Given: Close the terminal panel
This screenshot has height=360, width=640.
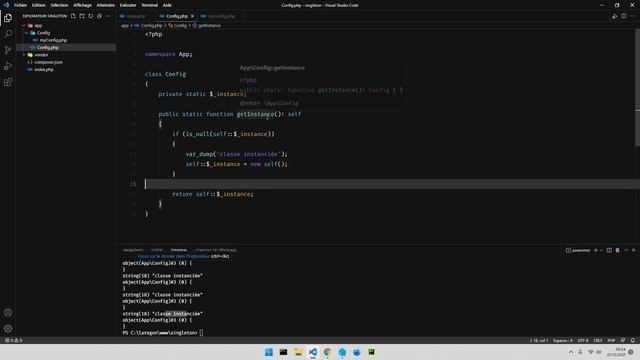Looking at the screenshot, I should click(x=634, y=250).
